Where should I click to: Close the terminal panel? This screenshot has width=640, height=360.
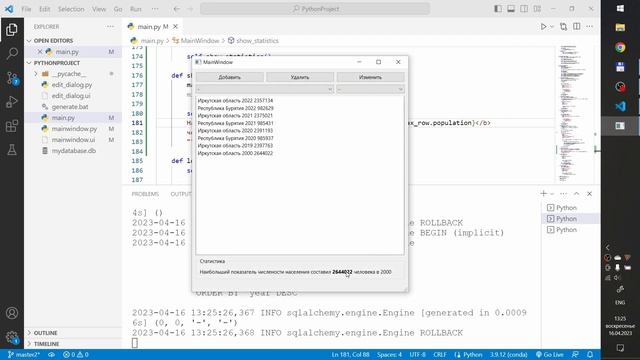[x=589, y=193]
